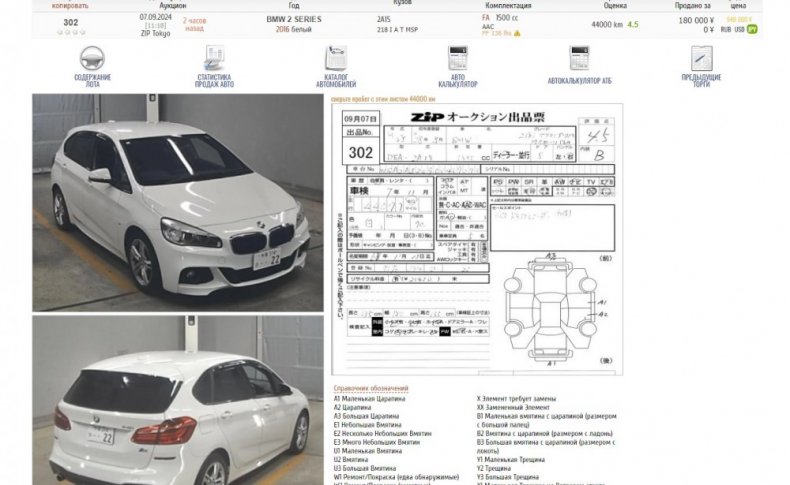Image resolution: width=790 pixels, height=485 pixels.
Task: Open the rear view photo of white BMW
Action: pos(178,400)
